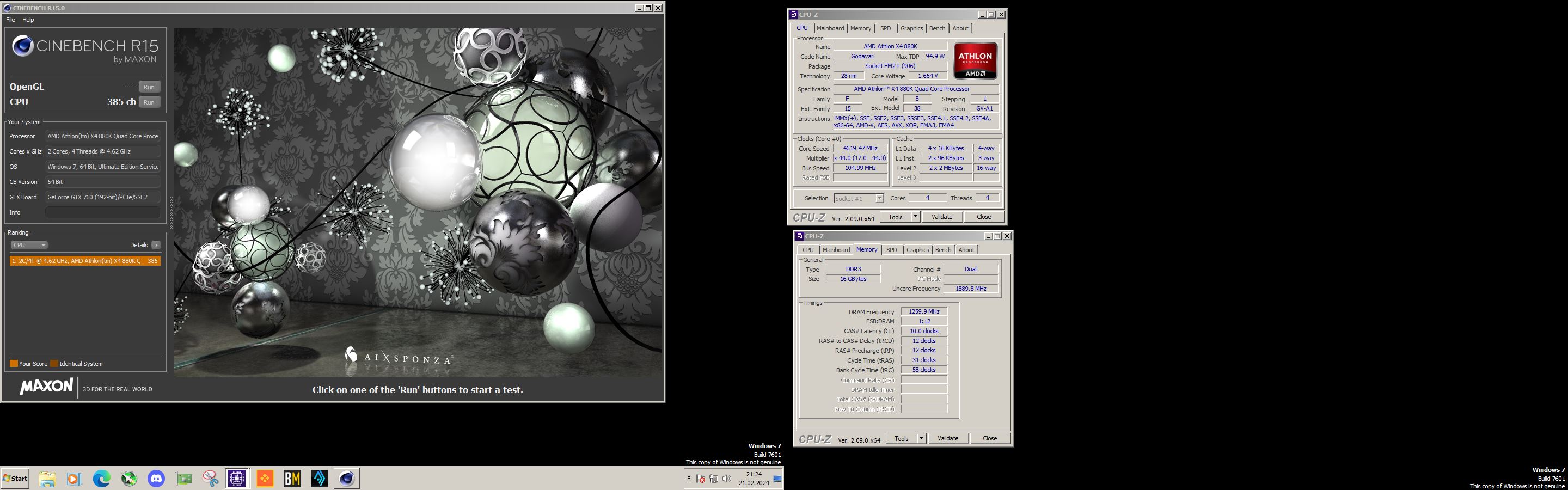The image size is (1568, 490).
Task: Click the Core Speed value 4619.47 MHz
Action: coord(860,149)
